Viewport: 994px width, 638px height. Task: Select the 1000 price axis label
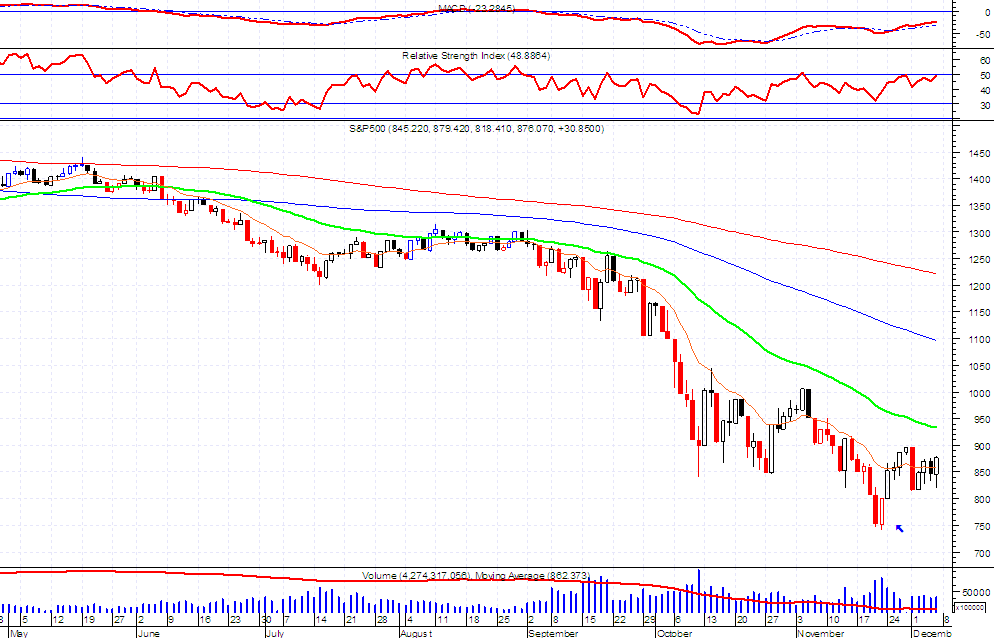pyautogui.click(x=979, y=393)
